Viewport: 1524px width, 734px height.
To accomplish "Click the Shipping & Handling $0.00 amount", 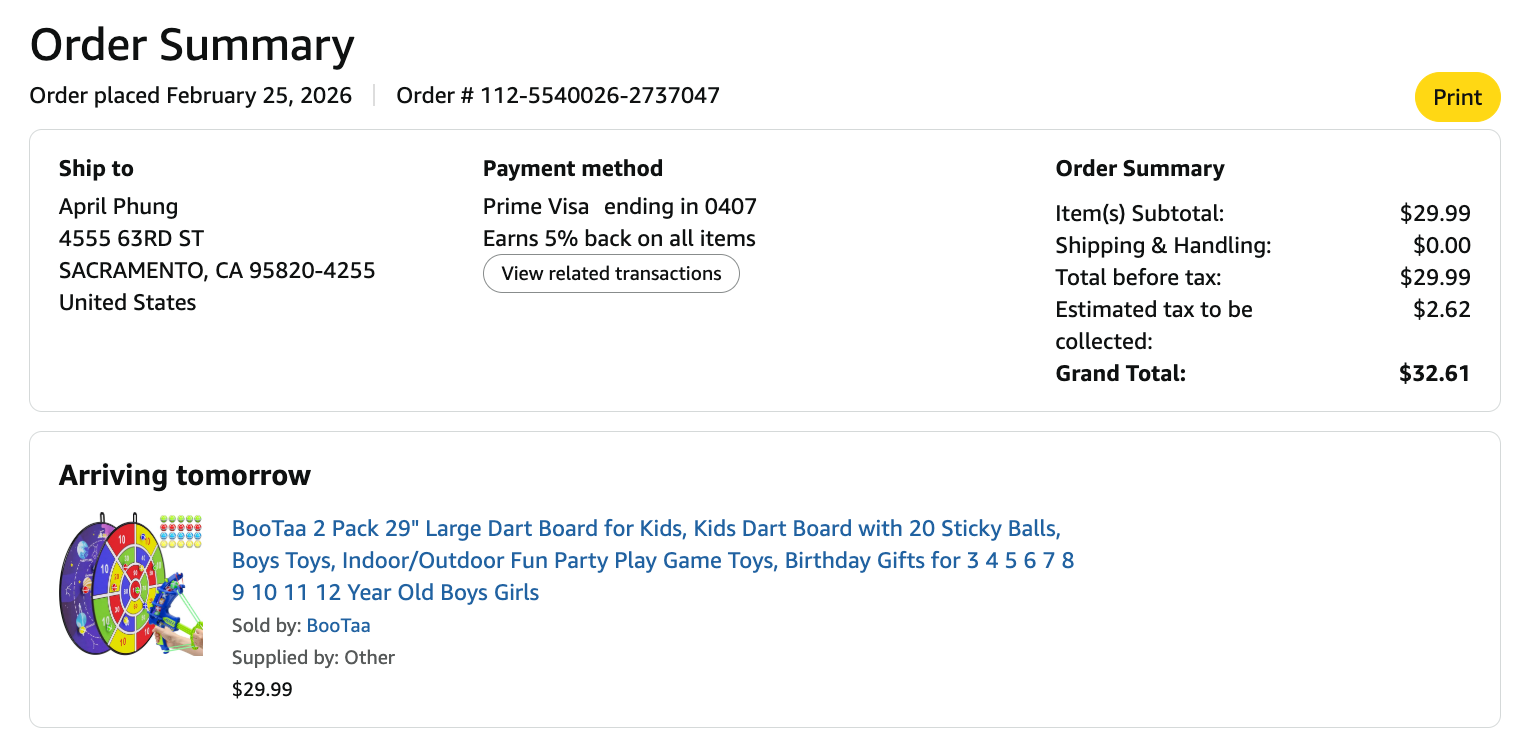I will coord(1441,246).
